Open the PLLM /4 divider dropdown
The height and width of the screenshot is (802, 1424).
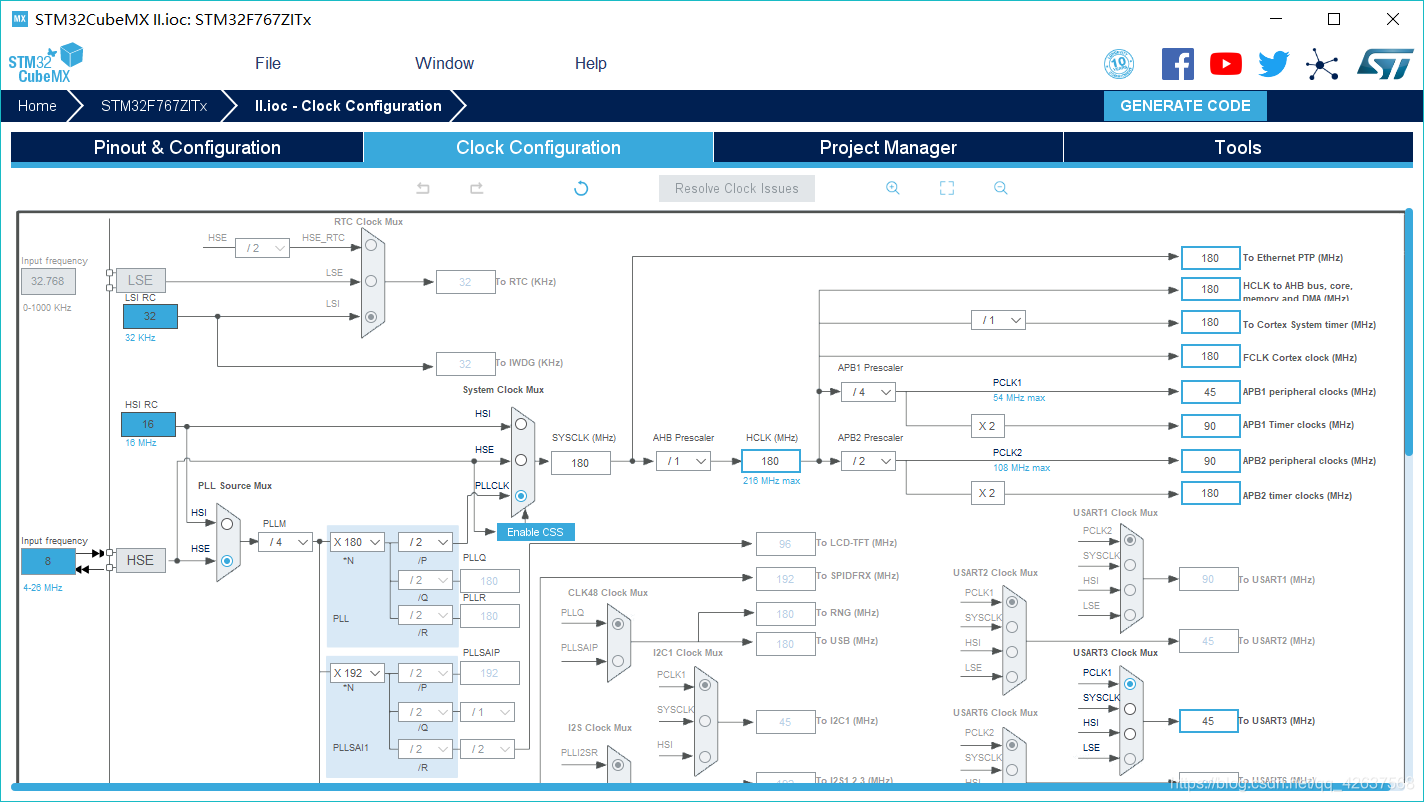[x=285, y=542]
